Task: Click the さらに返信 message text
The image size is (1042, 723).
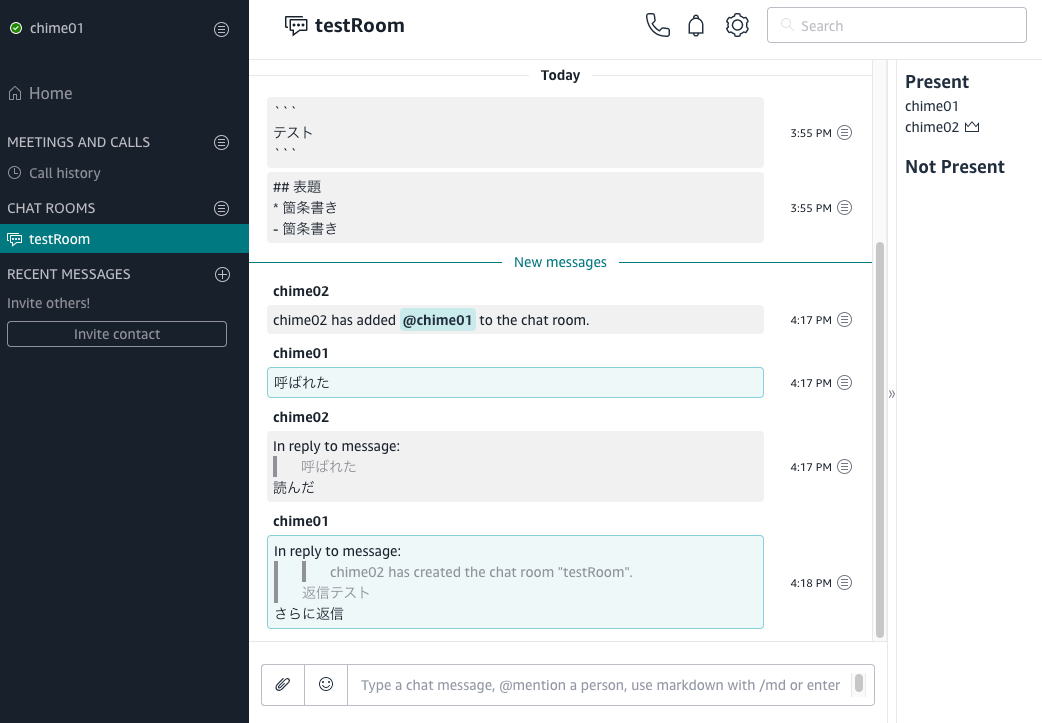Action: pyautogui.click(x=309, y=613)
